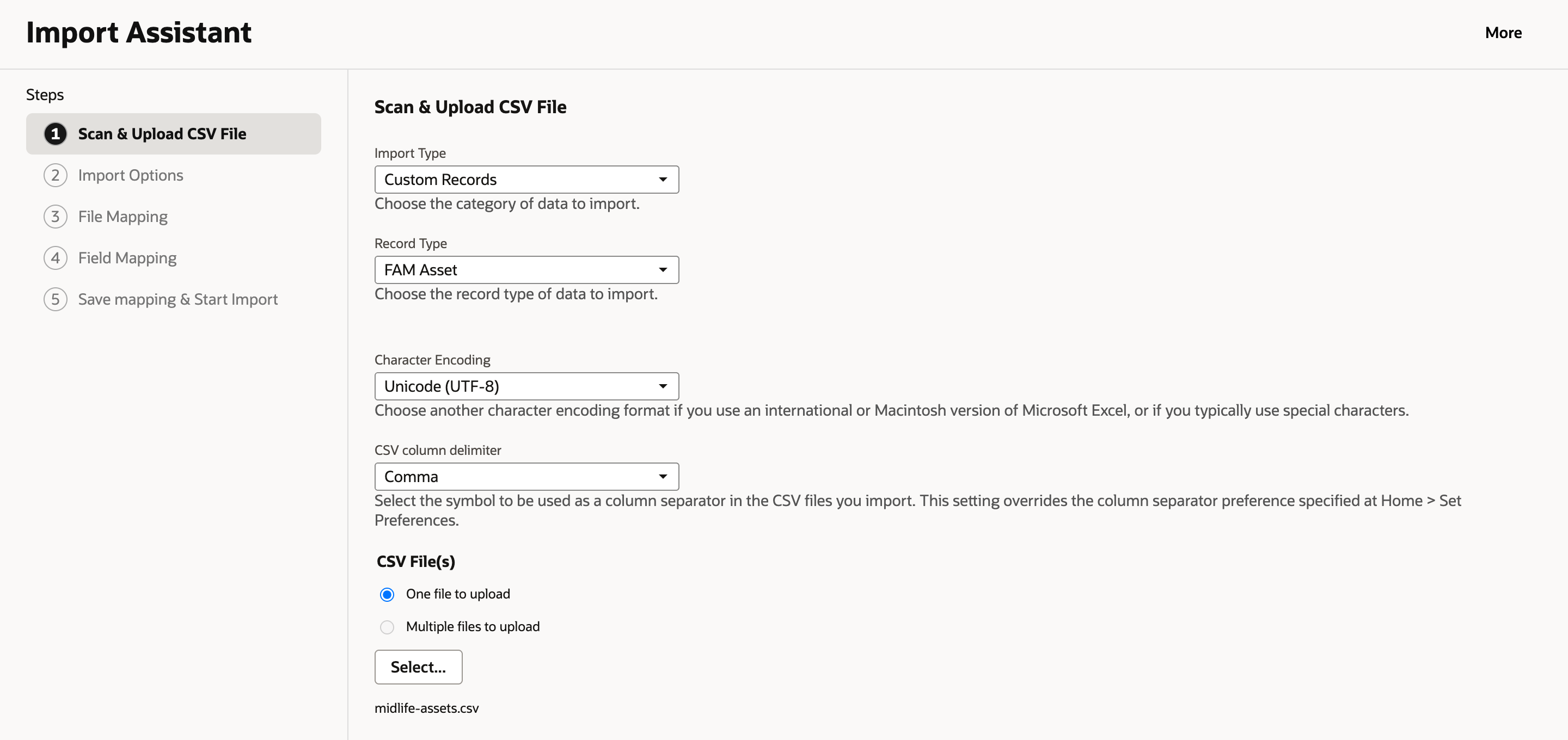The width and height of the screenshot is (1568, 740).
Task: Open the More menu link
Action: (1503, 33)
